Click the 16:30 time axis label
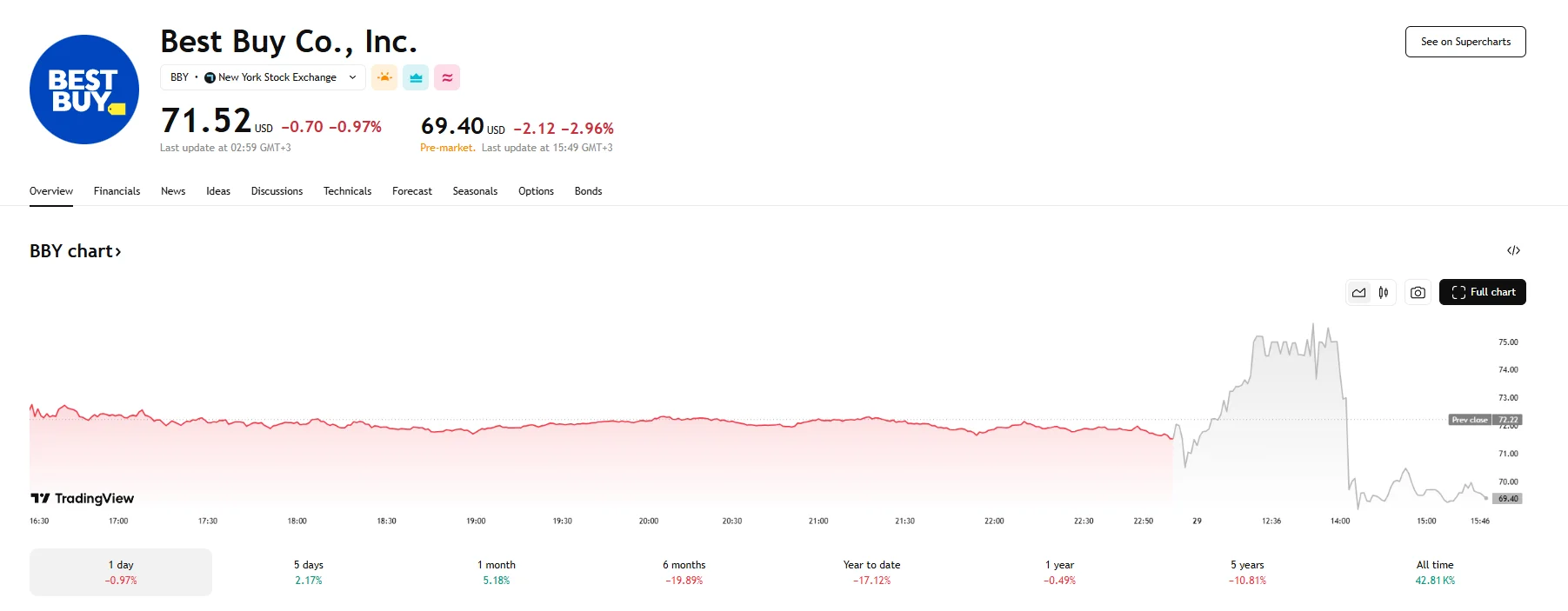Image resolution: width=1568 pixels, height=611 pixels. tap(39, 521)
